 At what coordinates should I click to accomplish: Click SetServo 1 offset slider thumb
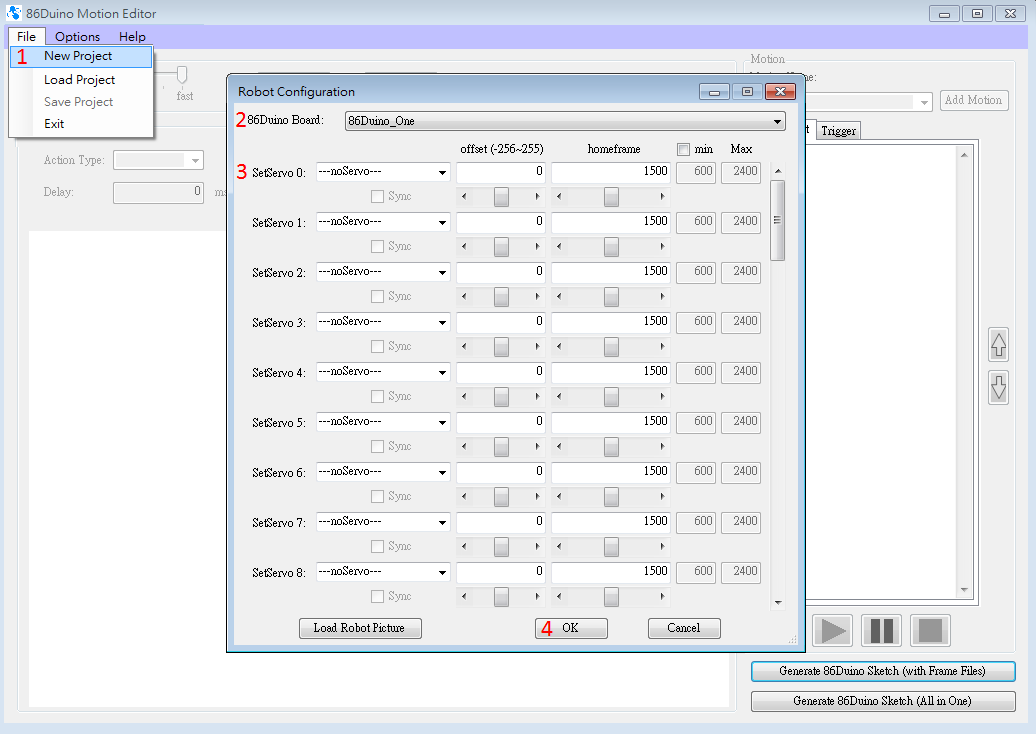[x=501, y=246]
